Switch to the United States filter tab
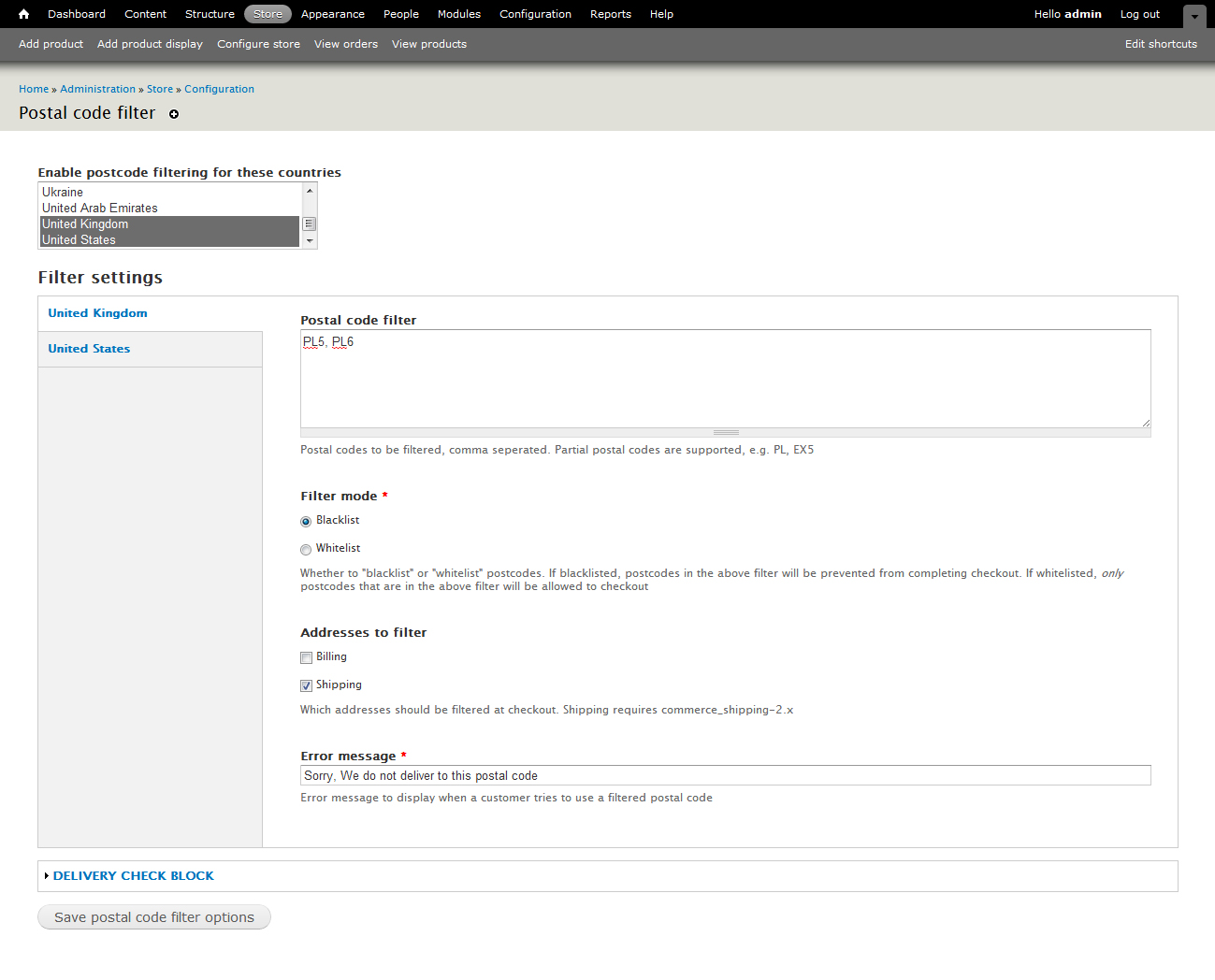1215x980 pixels. pyautogui.click(x=89, y=348)
